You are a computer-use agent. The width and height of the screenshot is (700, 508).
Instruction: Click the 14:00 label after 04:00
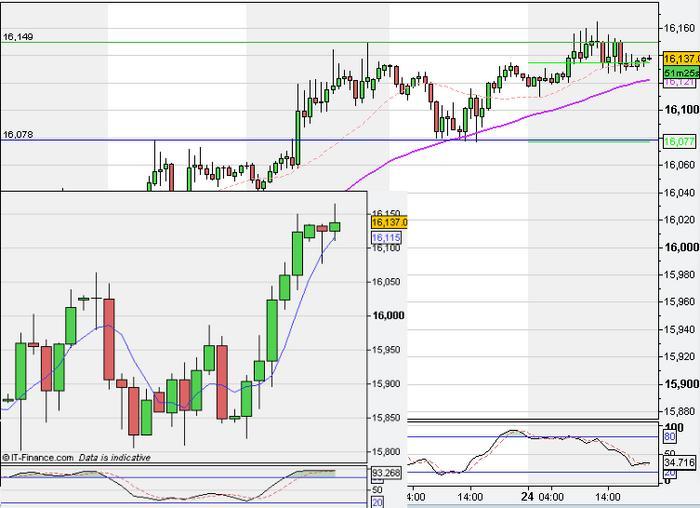[x=608, y=497]
